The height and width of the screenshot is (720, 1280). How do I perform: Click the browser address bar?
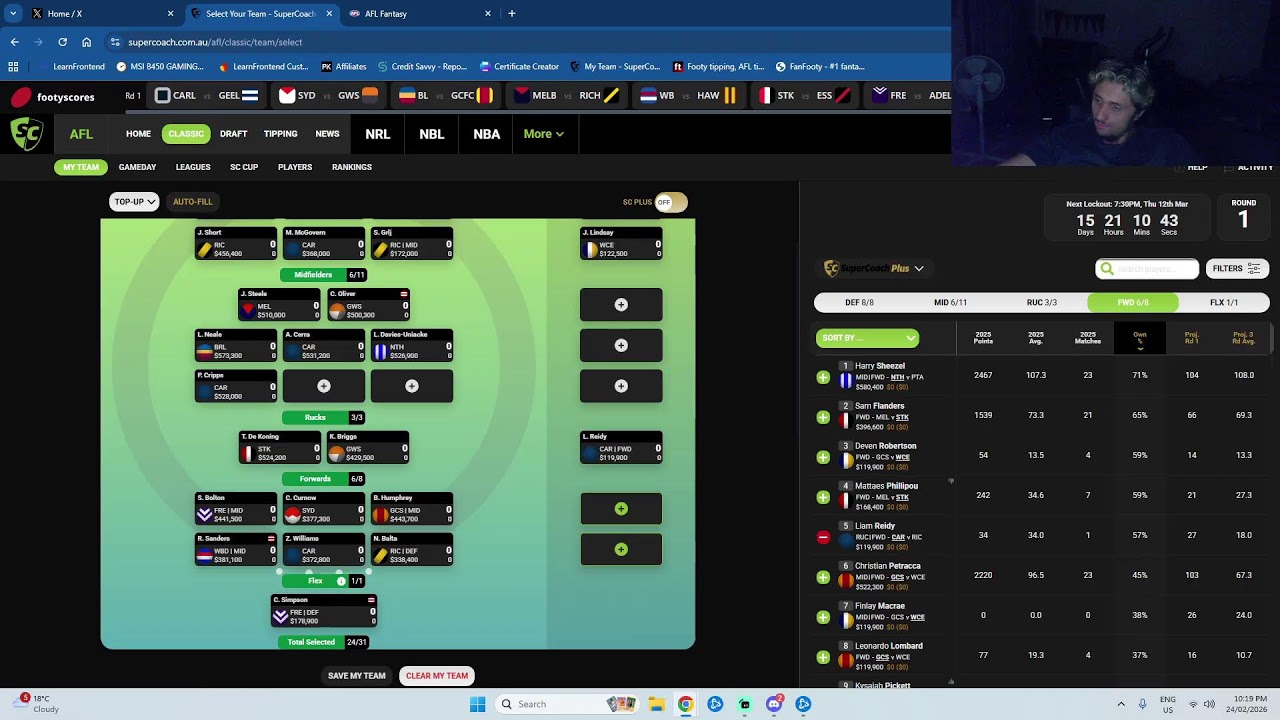[520, 42]
